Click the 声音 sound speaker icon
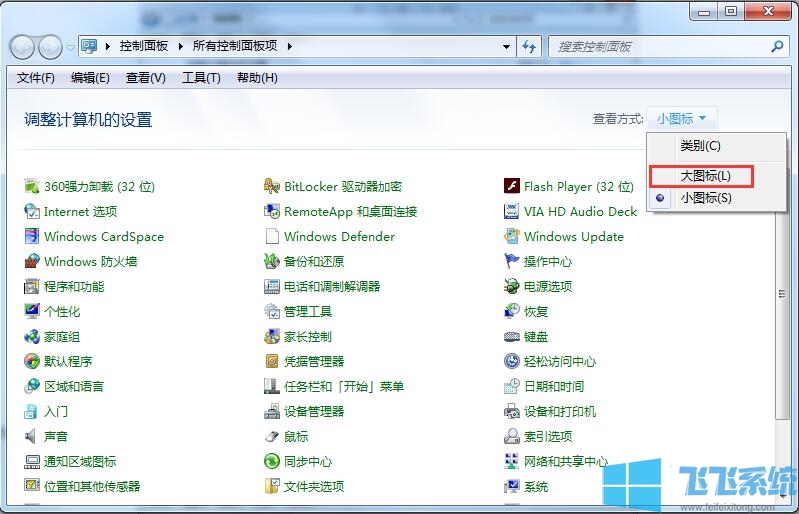 pos(32,437)
